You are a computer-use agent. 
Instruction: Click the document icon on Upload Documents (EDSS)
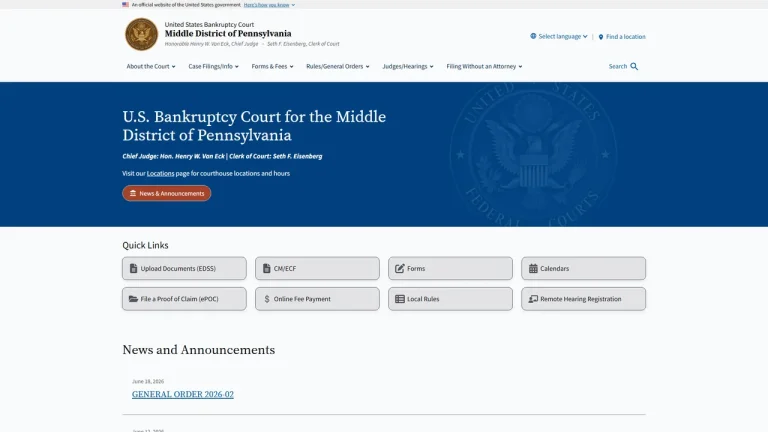(133, 268)
